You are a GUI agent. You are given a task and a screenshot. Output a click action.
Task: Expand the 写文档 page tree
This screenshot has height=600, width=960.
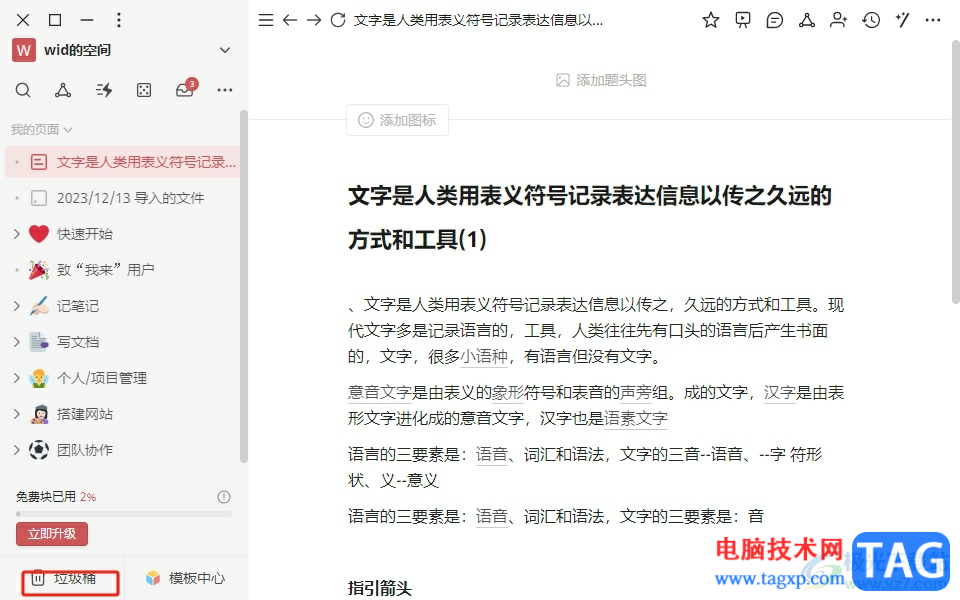pos(17,342)
